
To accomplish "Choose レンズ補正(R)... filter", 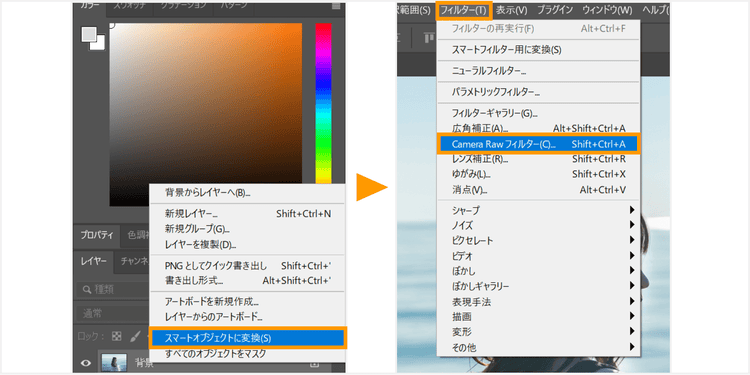I will coord(538,159).
